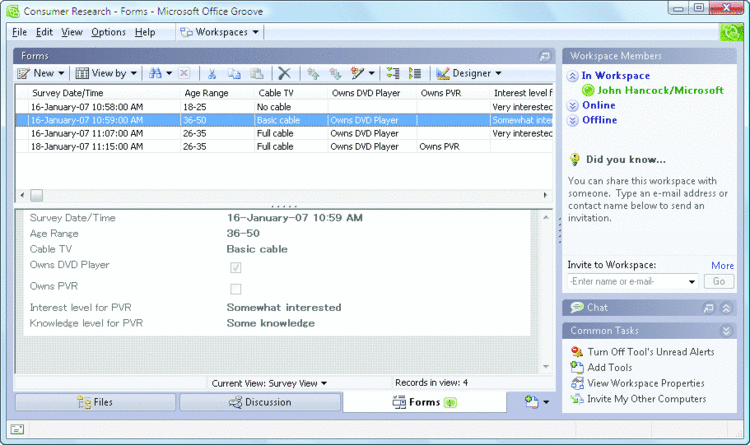
Task: Click the mark read/unread pencil icon
Action: click(357, 73)
